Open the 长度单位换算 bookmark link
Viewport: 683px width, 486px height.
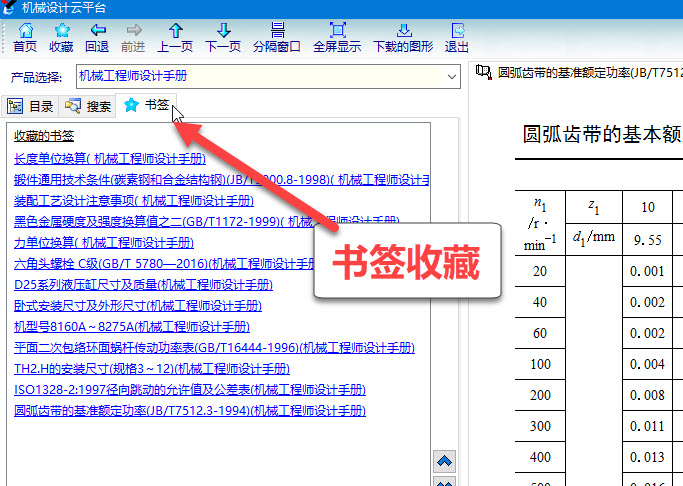(x=110, y=158)
